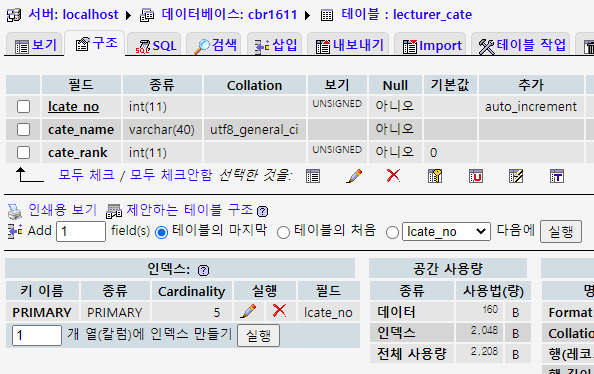594x374 pixels.
Task: Switch to the 구조 (Structure) tab
Action: pyautogui.click(x=95, y=44)
